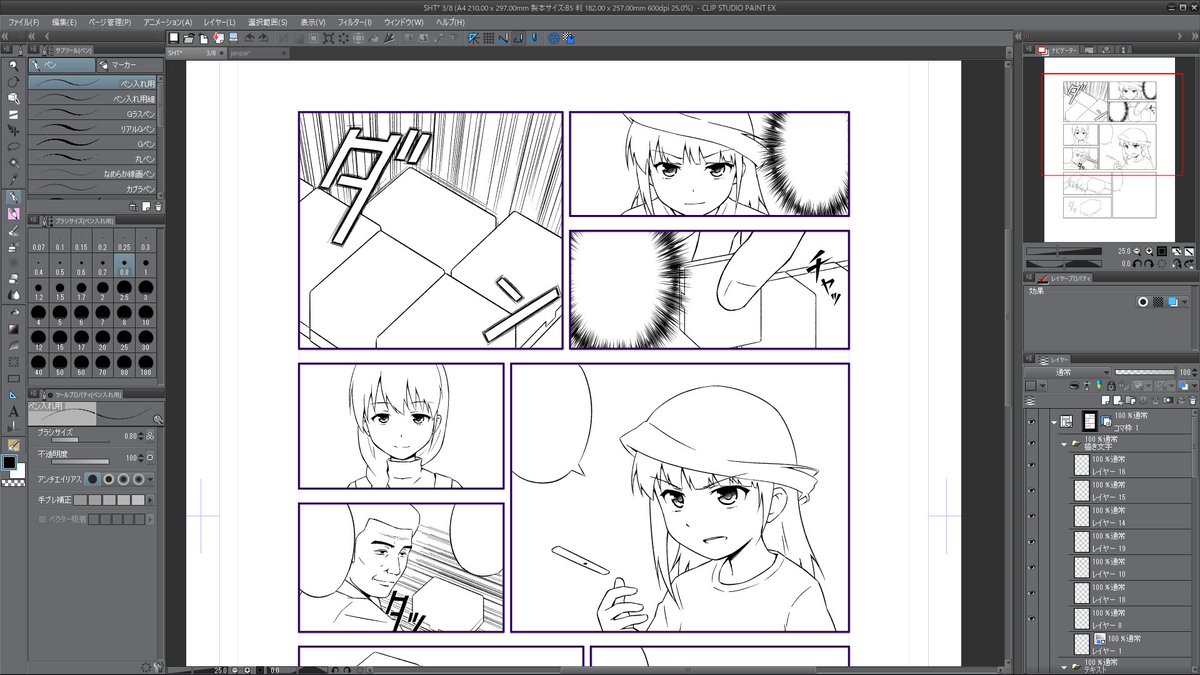Open layer color dropdown arrow in Layer Property
This screenshot has height=675, width=1200.
[x=1185, y=301]
